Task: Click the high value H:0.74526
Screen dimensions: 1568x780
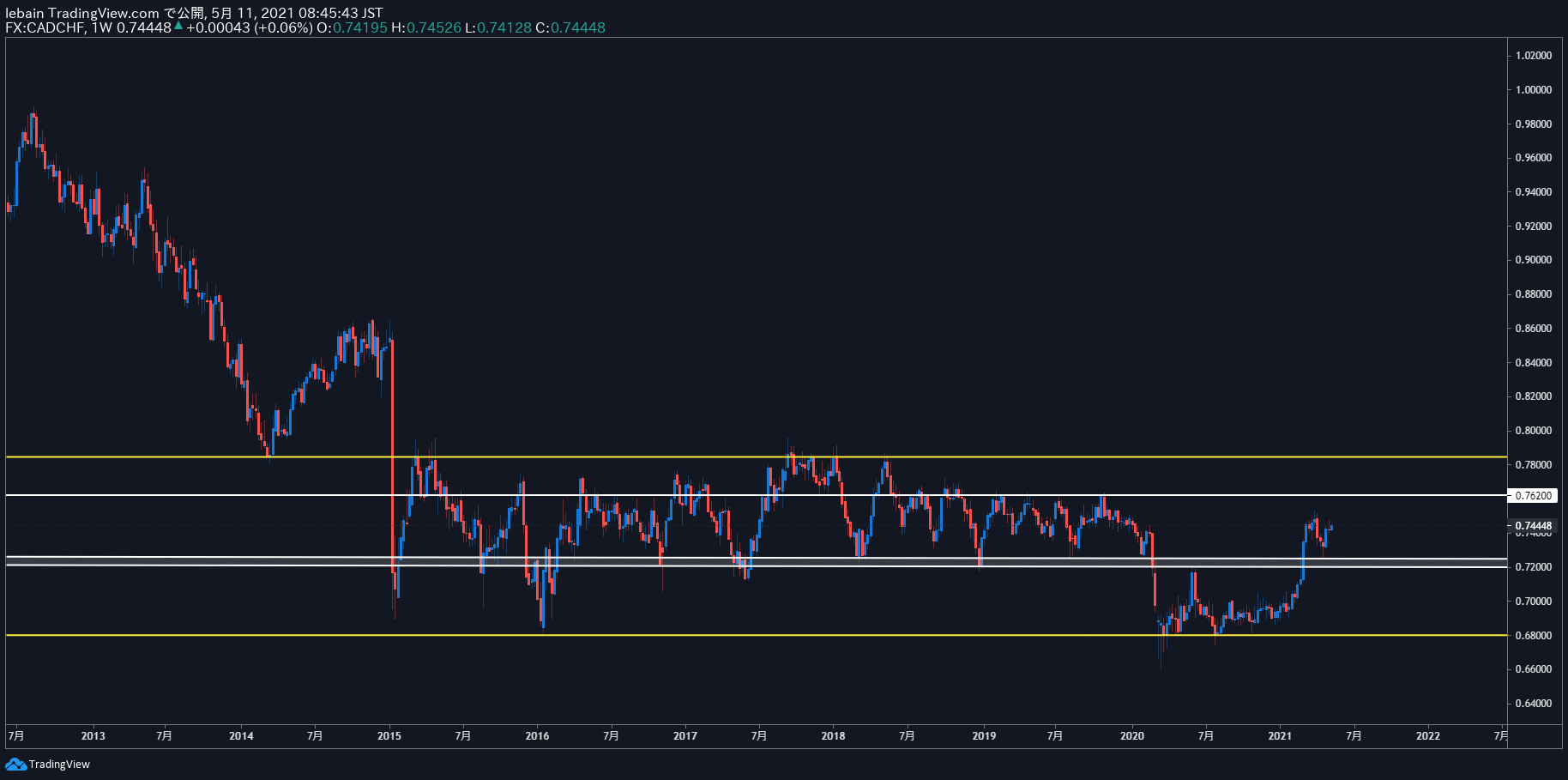Action: pos(426,27)
